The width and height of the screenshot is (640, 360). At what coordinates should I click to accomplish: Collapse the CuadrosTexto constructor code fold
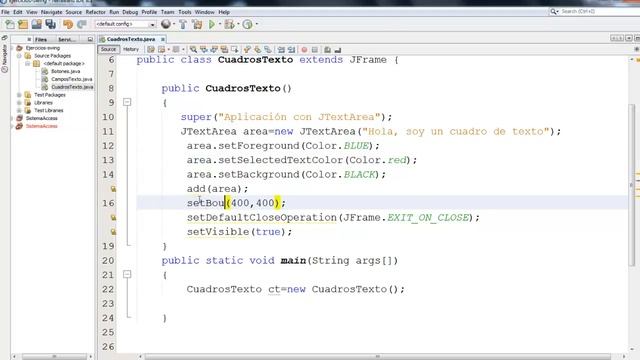[127, 102]
